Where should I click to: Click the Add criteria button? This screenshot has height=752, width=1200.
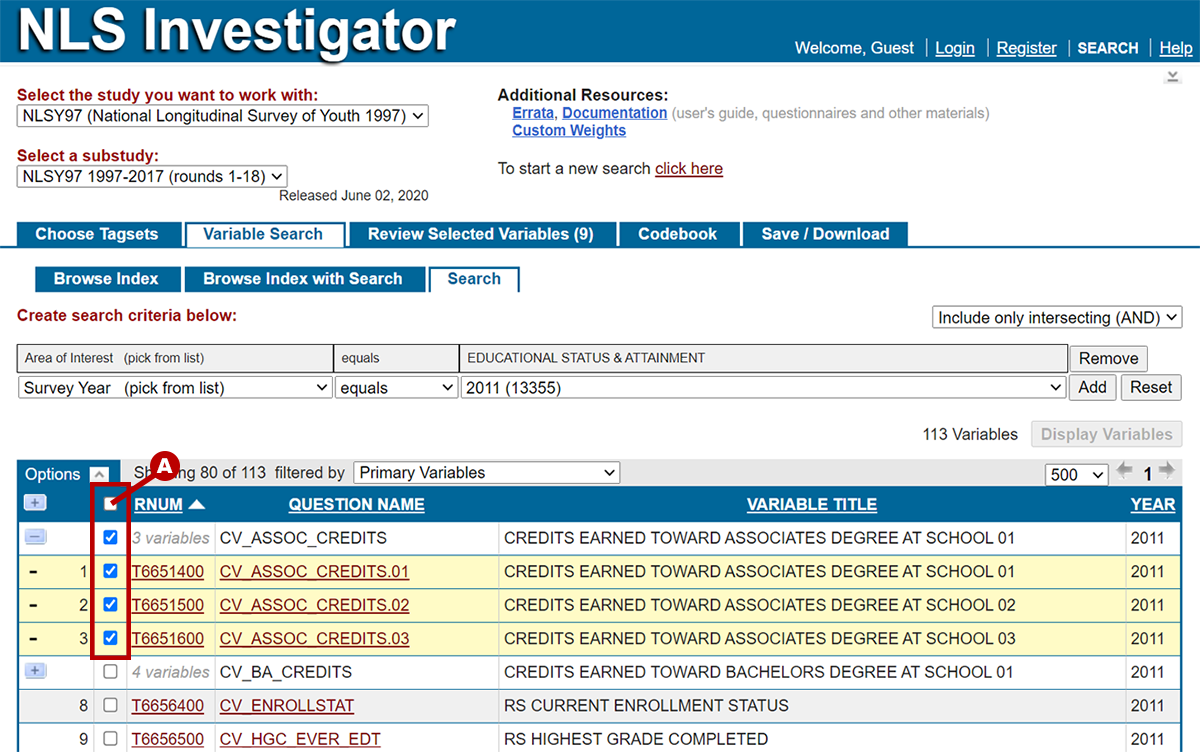point(1092,388)
